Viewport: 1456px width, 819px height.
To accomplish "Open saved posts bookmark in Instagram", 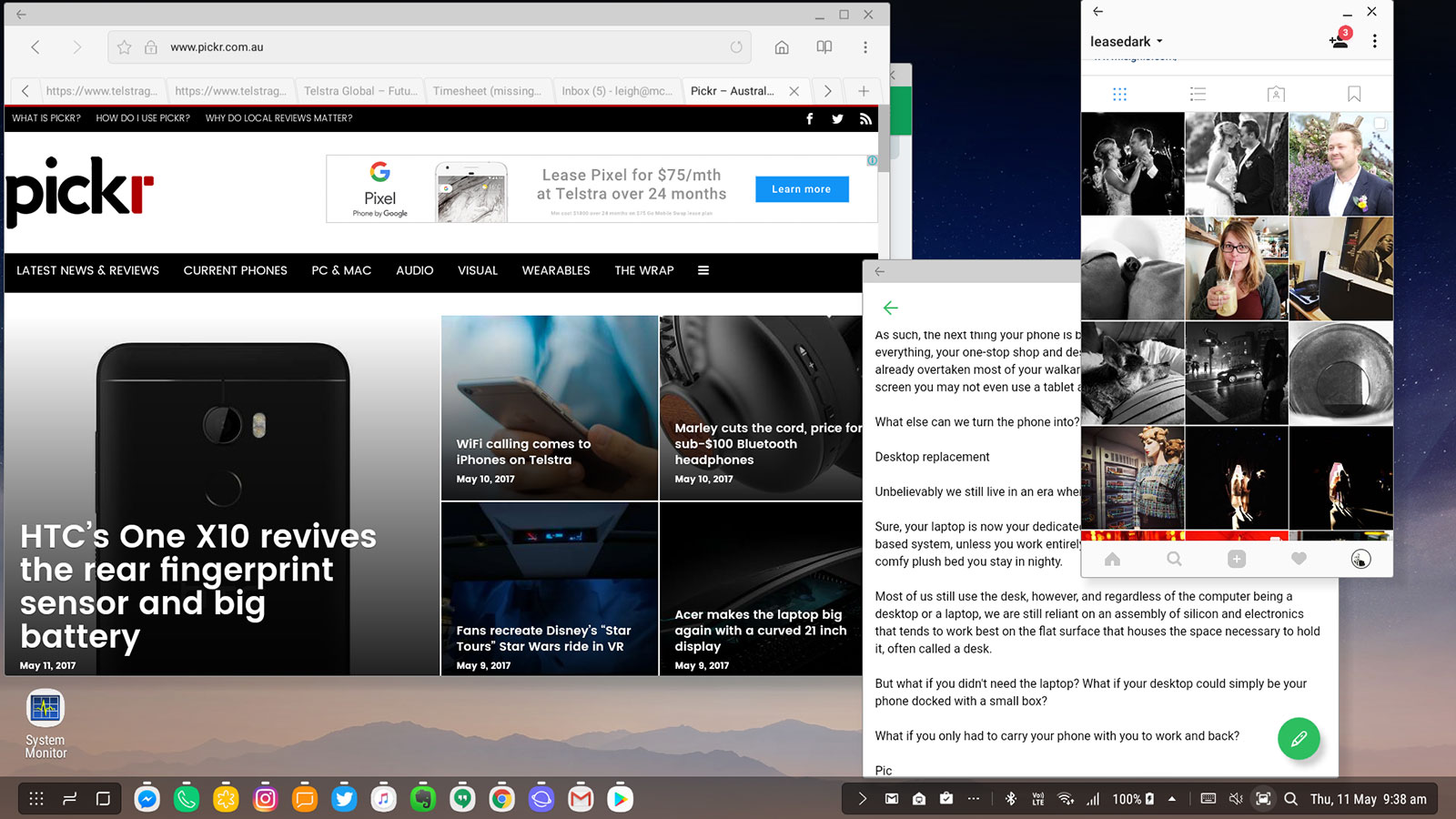I will point(1354,94).
